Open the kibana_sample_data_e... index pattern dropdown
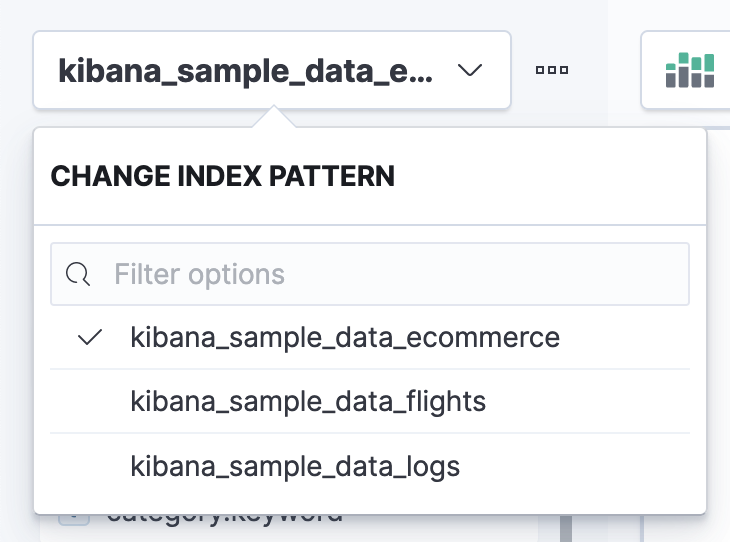This screenshot has height=542, width=730. [x=272, y=70]
